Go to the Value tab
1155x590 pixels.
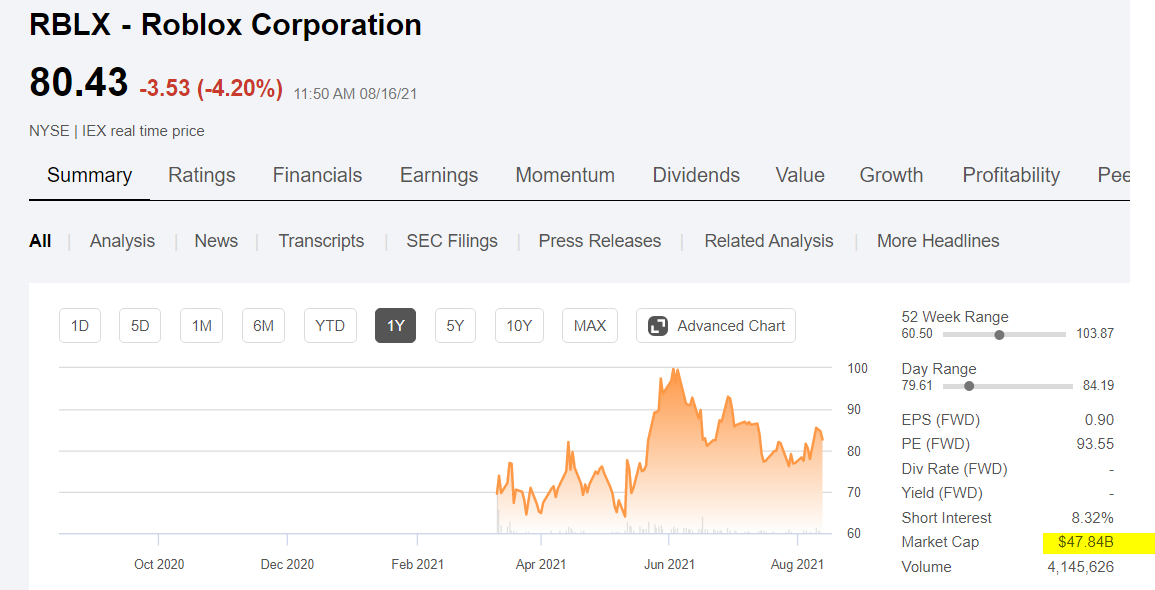pyautogui.click(x=800, y=175)
